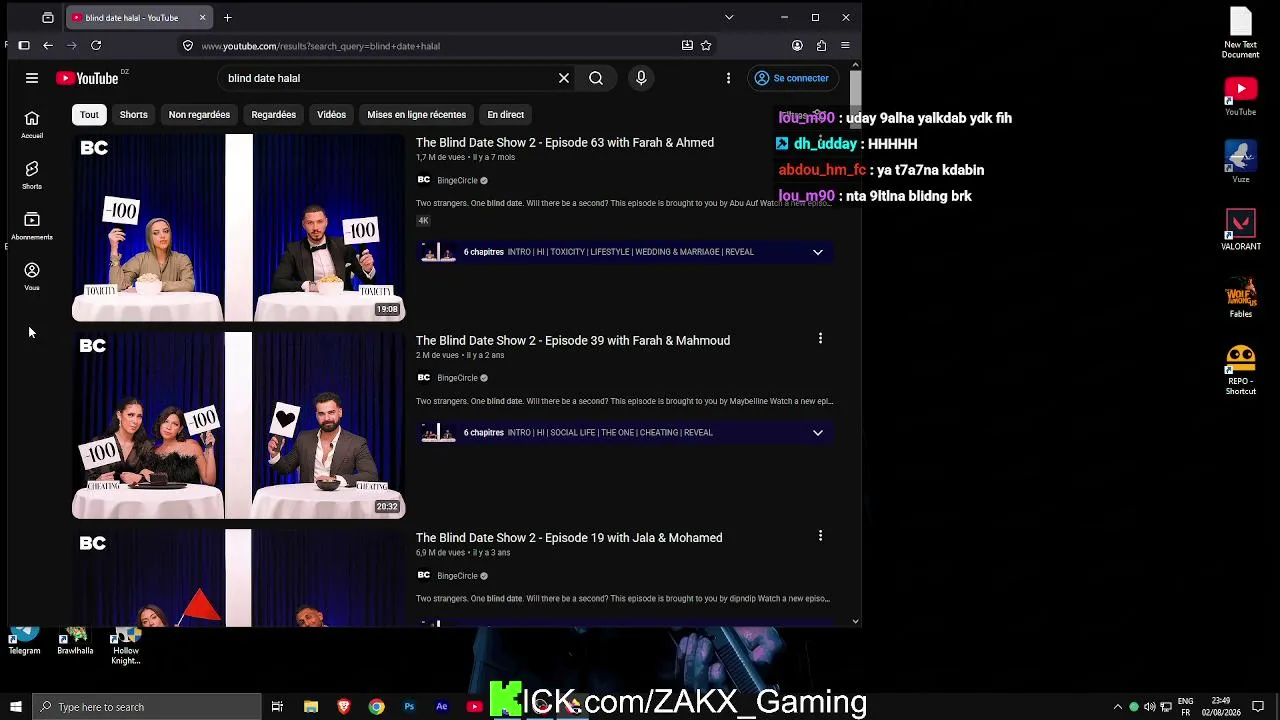Open BingeCircle channel under Episode 19

(457, 576)
